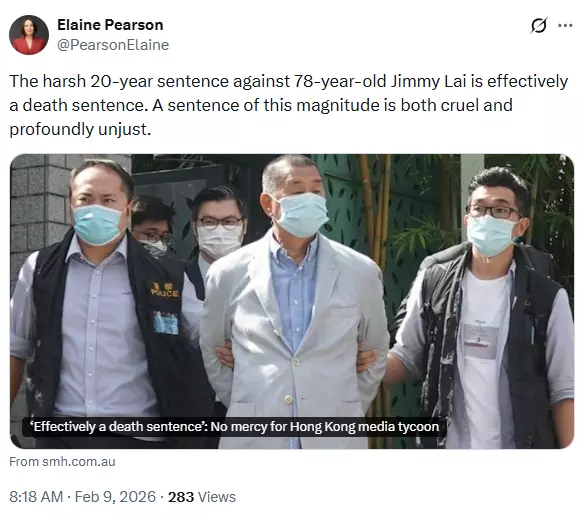Click the words 'profoundly unjust' in the post
The image size is (583, 519).
click(x=78, y=129)
